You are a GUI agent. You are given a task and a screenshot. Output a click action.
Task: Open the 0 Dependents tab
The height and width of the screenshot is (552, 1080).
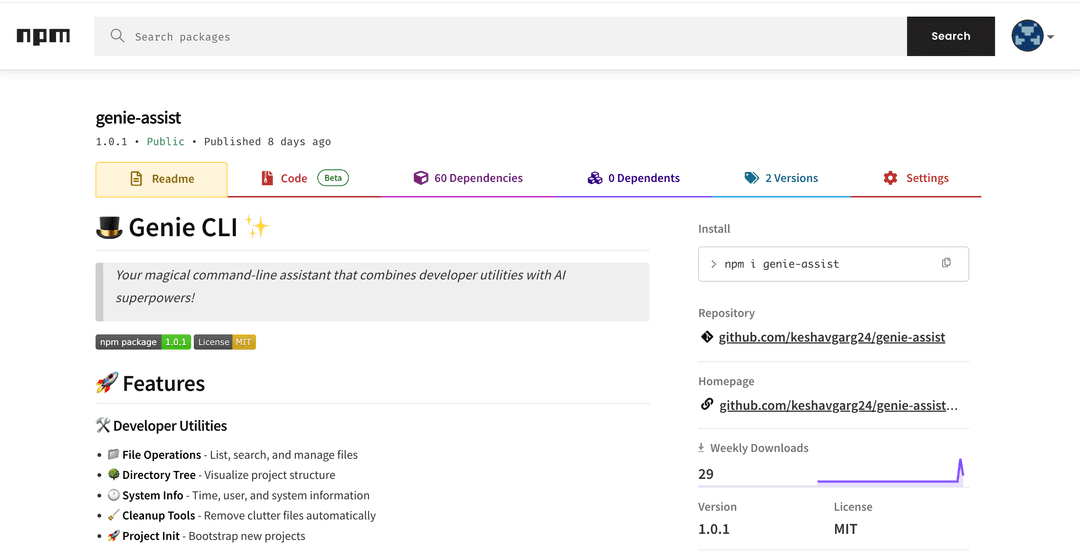tap(634, 178)
